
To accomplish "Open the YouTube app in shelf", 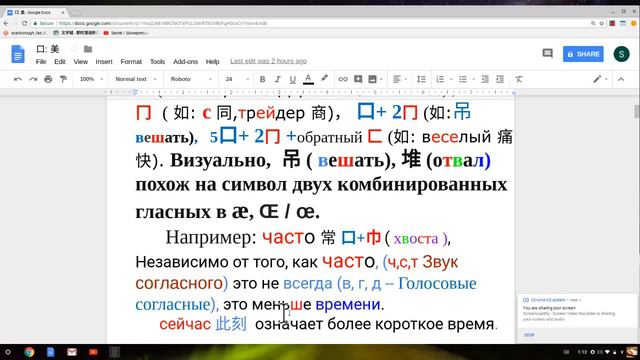I will tap(93, 352).
